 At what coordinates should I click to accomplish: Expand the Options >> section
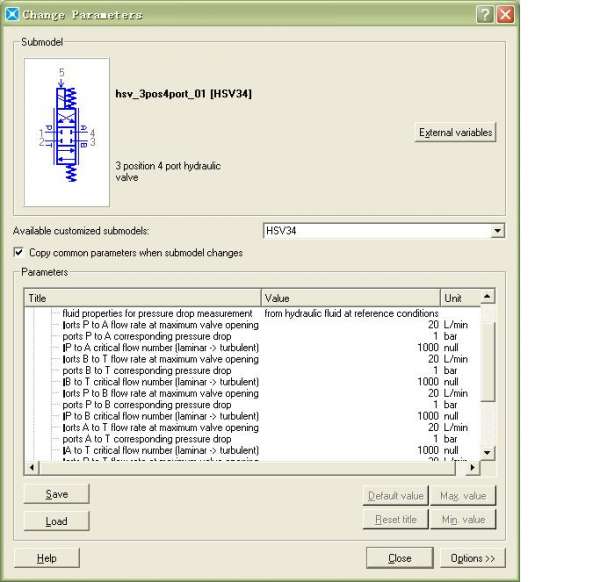472,558
